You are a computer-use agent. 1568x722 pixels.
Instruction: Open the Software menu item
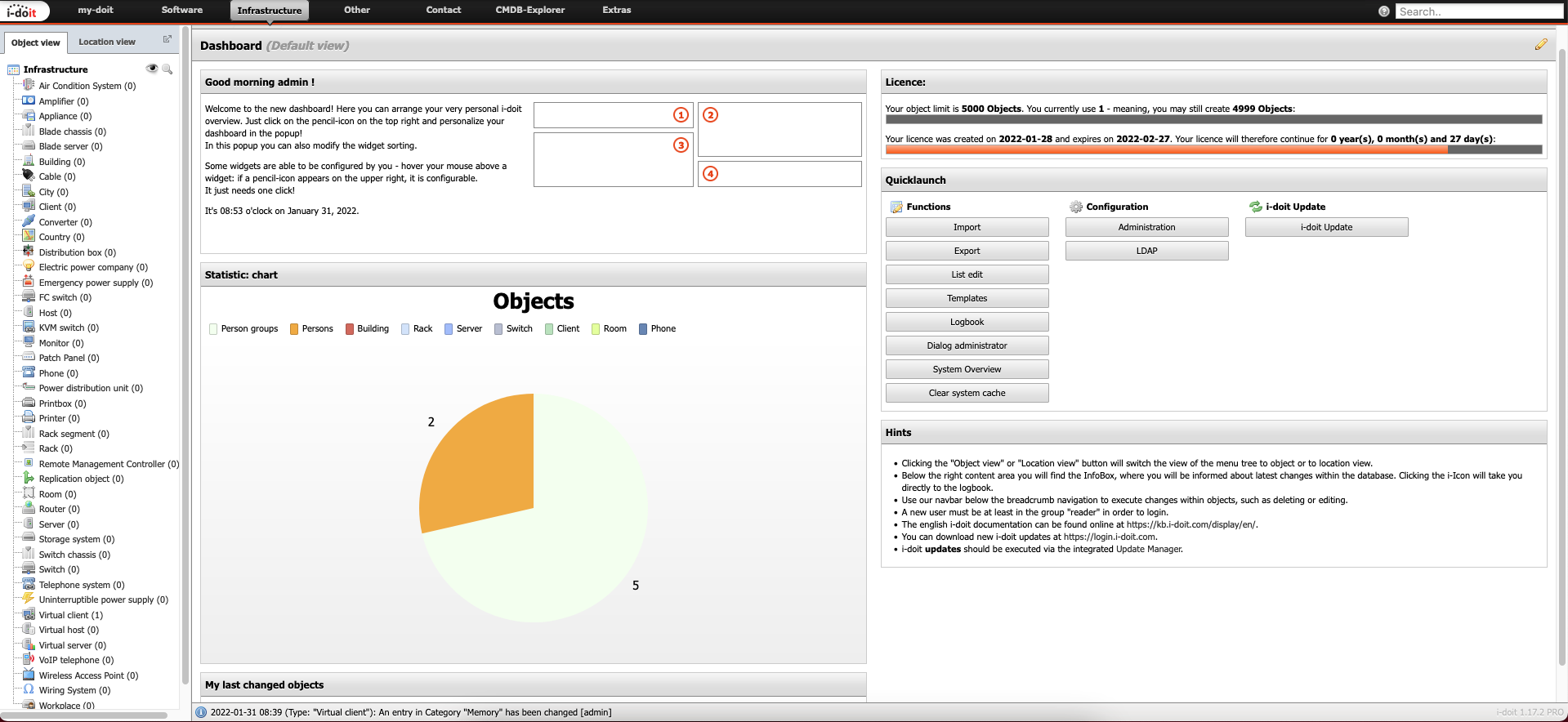(181, 11)
